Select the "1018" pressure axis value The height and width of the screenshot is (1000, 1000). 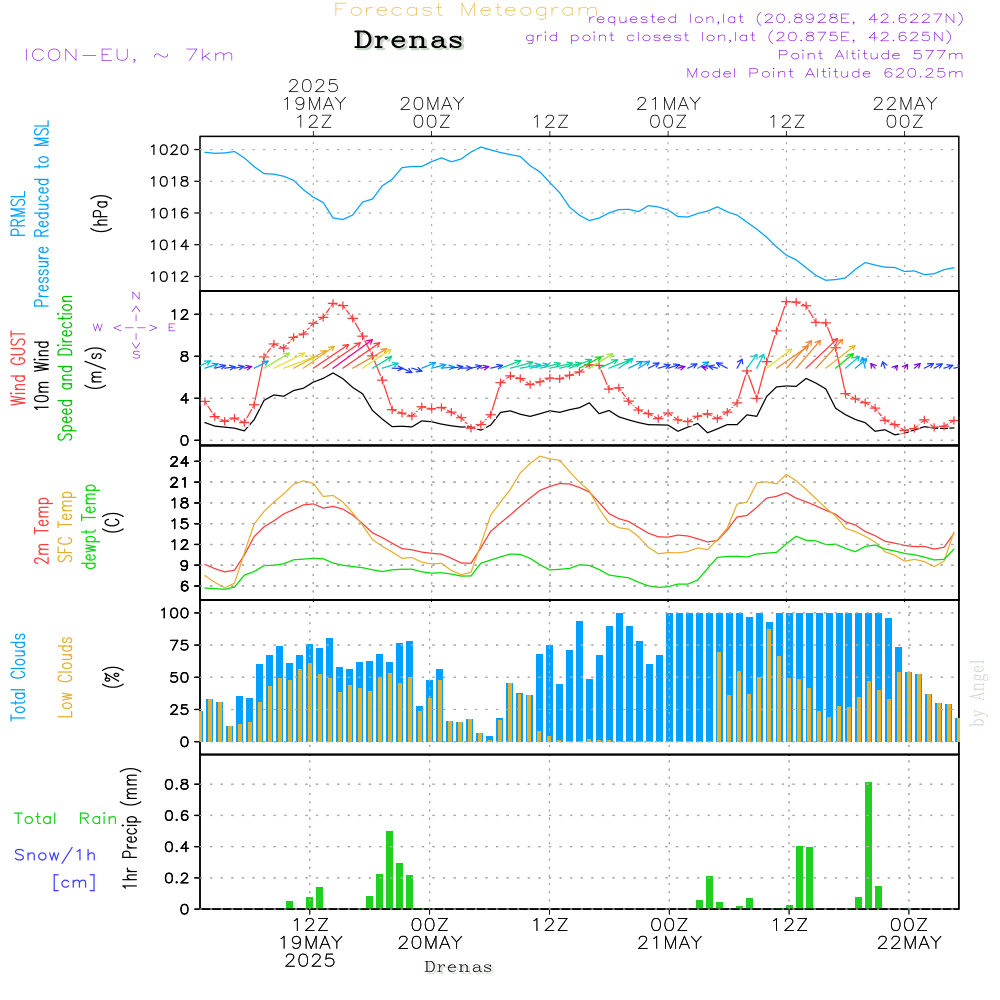170,182
